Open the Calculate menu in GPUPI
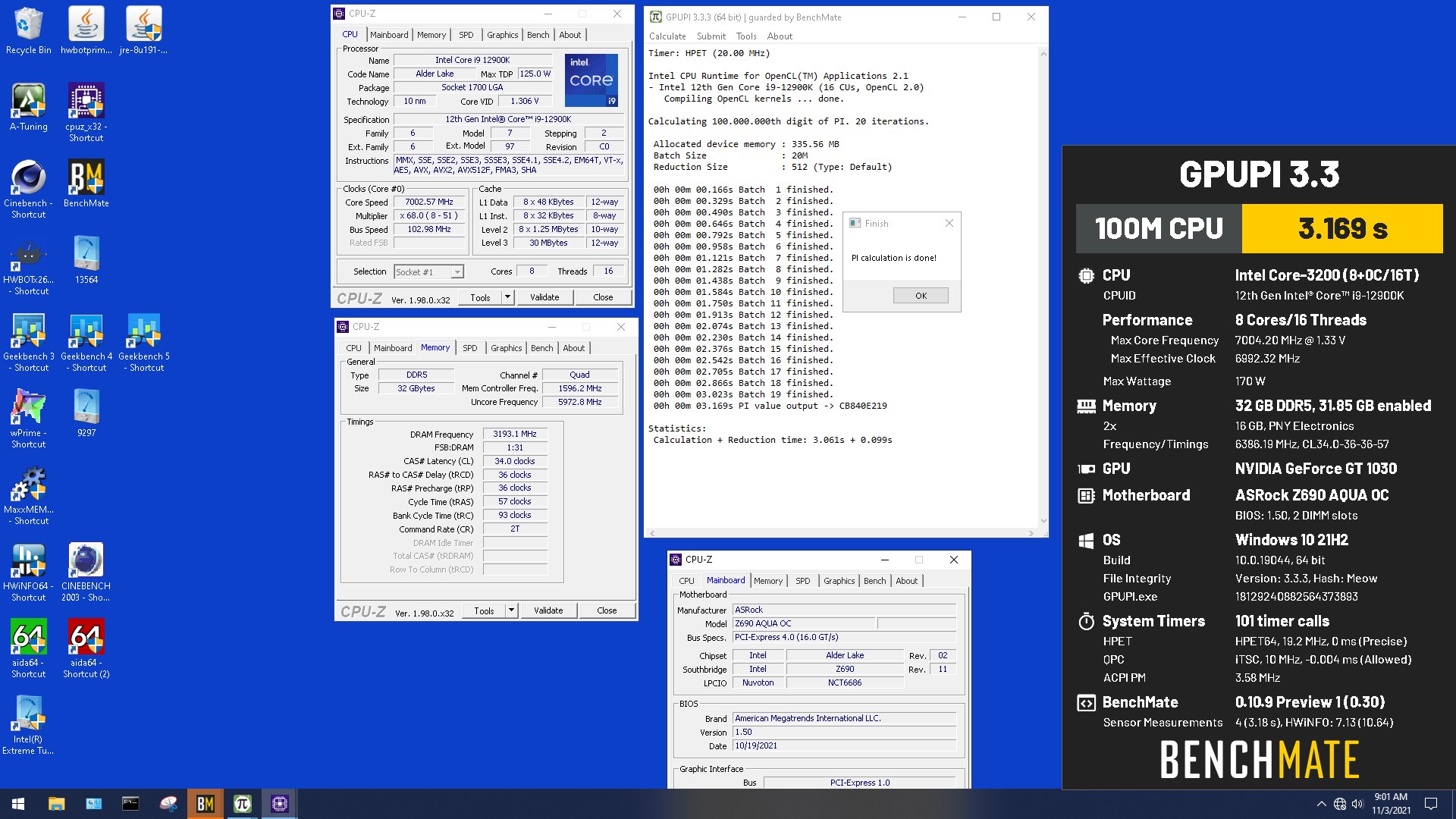This screenshot has width=1456, height=819. (x=667, y=36)
